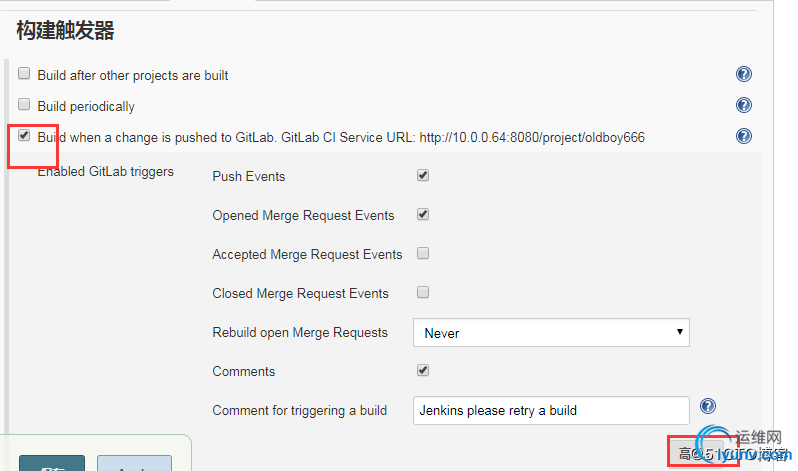
Task: Click help icon beside Jenkins retry comment field
Action: [707, 406]
